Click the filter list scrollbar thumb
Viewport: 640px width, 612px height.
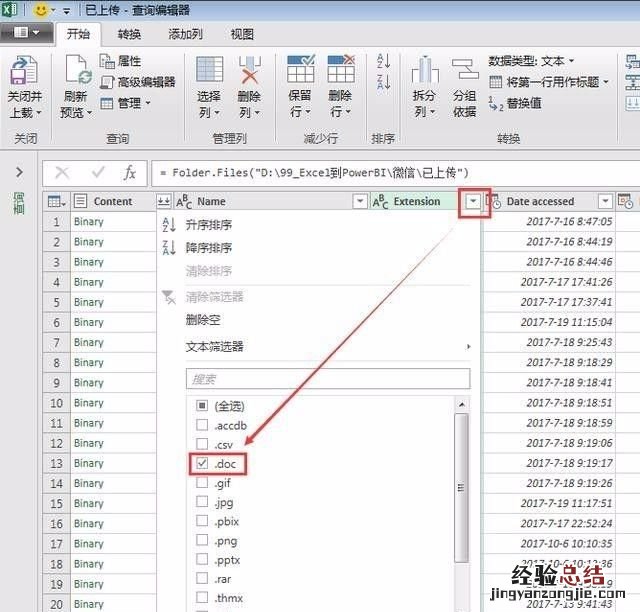461,488
